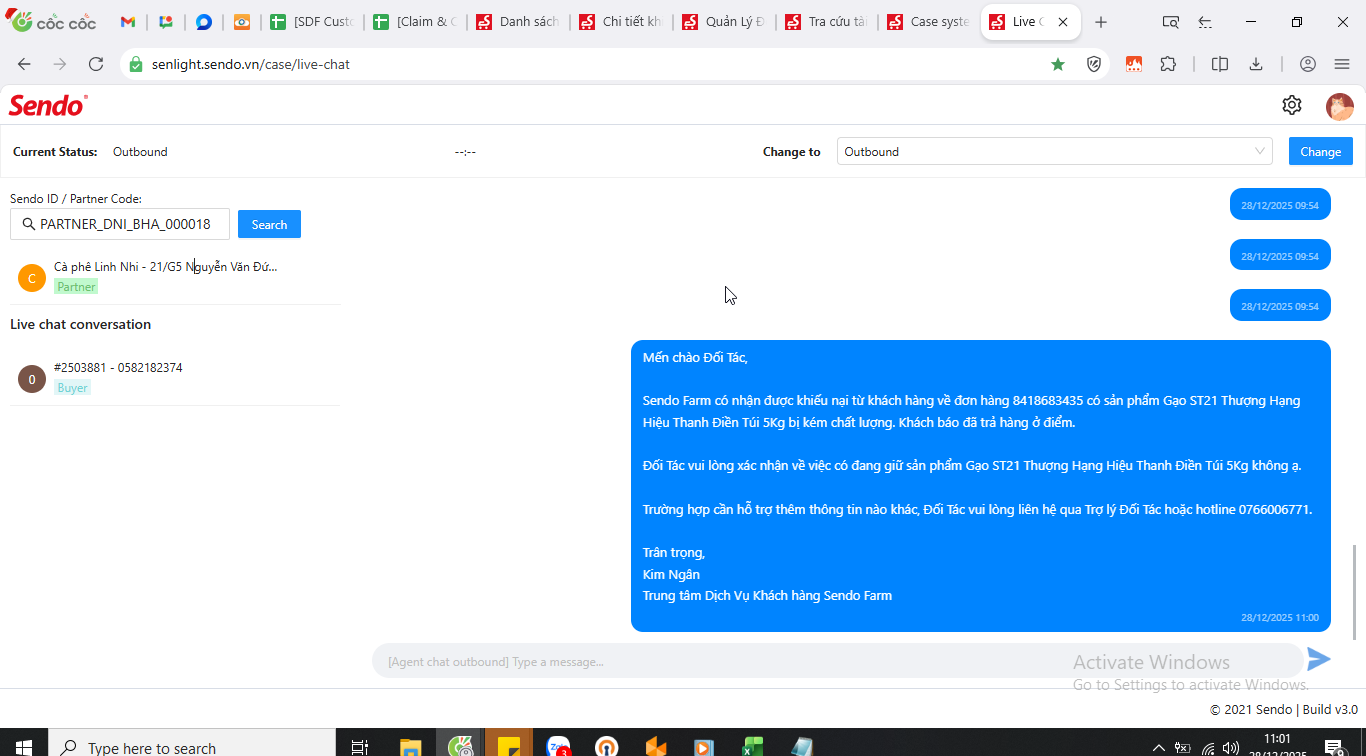Open Excel from the taskbar
Image resolution: width=1366 pixels, height=756 pixels.
(753, 747)
